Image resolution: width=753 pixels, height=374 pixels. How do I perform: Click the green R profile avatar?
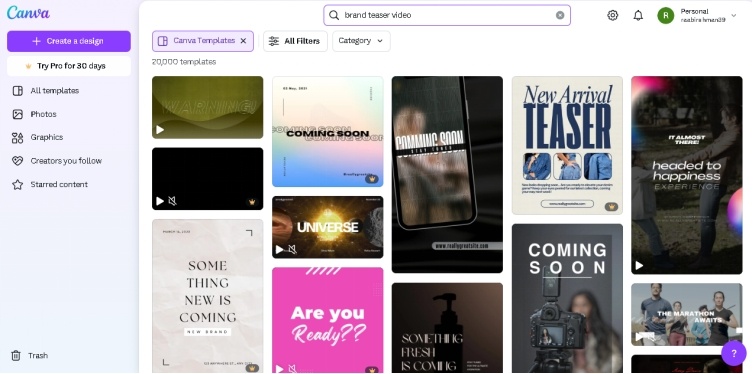point(666,15)
